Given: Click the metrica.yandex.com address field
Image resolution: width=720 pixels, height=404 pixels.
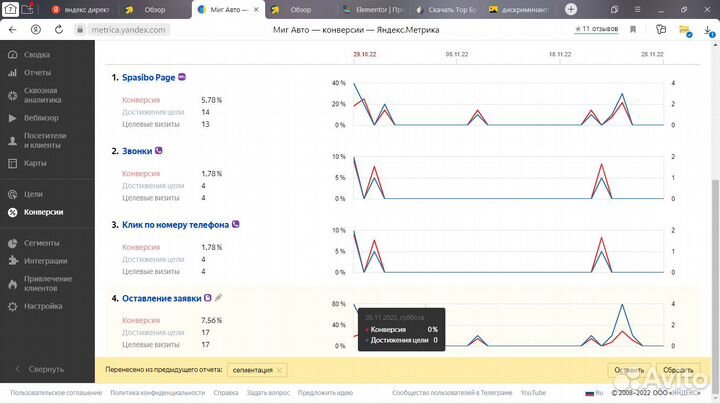Looking at the screenshot, I should [x=128, y=30].
